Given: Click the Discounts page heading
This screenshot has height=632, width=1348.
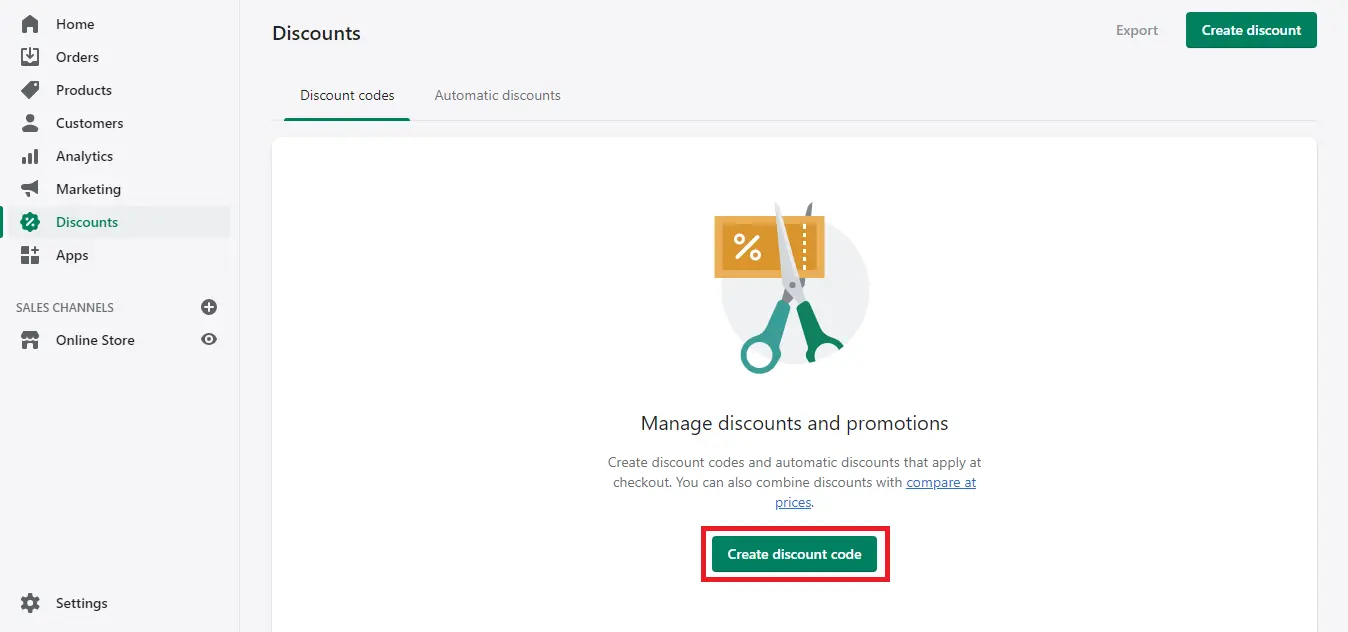Looking at the screenshot, I should 316,33.
